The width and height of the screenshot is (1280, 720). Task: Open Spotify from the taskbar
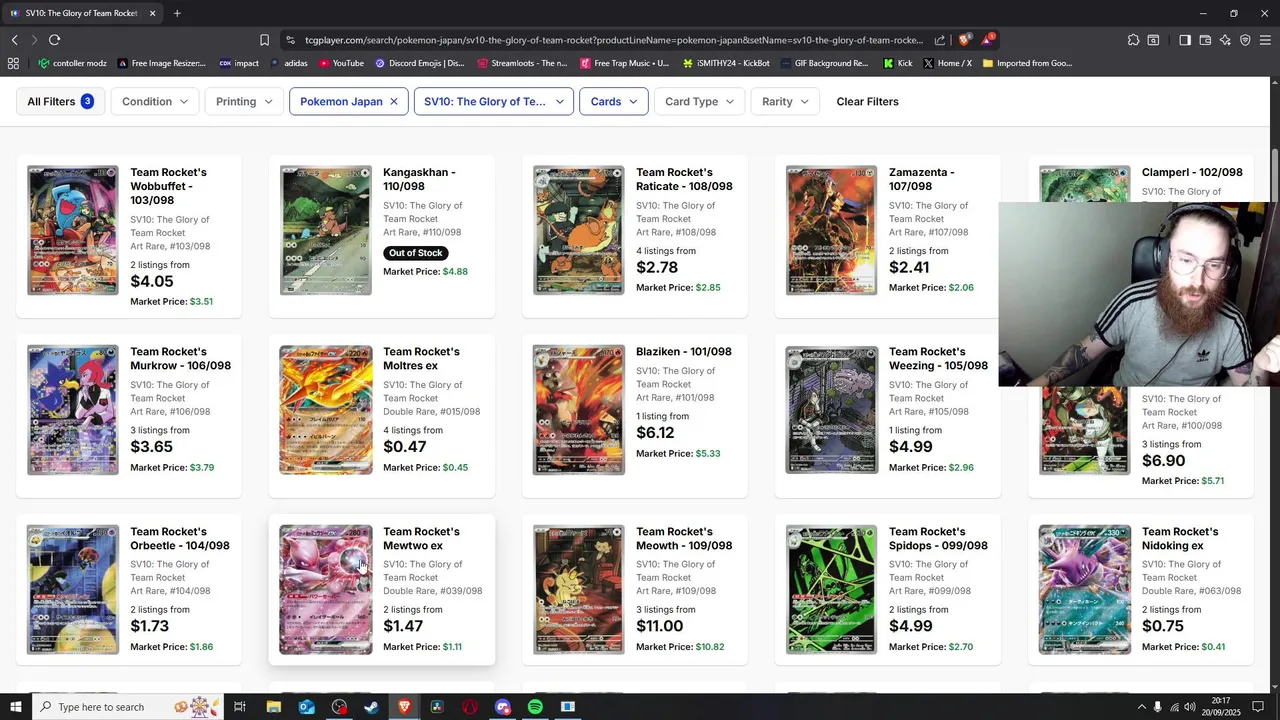pyautogui.click(x=535, y=707)
